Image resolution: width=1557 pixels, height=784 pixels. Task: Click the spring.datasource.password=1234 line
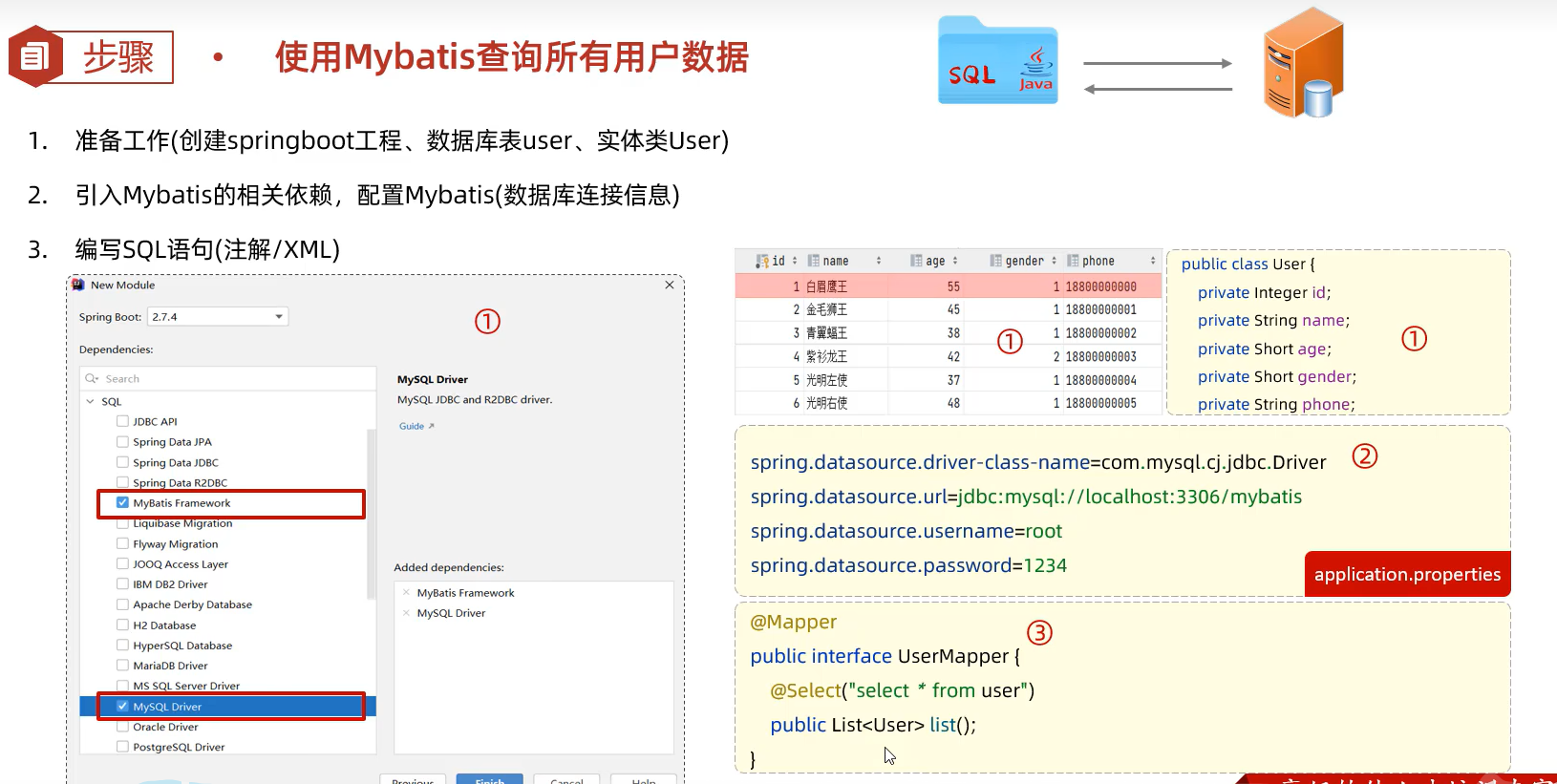coord(908,565)
